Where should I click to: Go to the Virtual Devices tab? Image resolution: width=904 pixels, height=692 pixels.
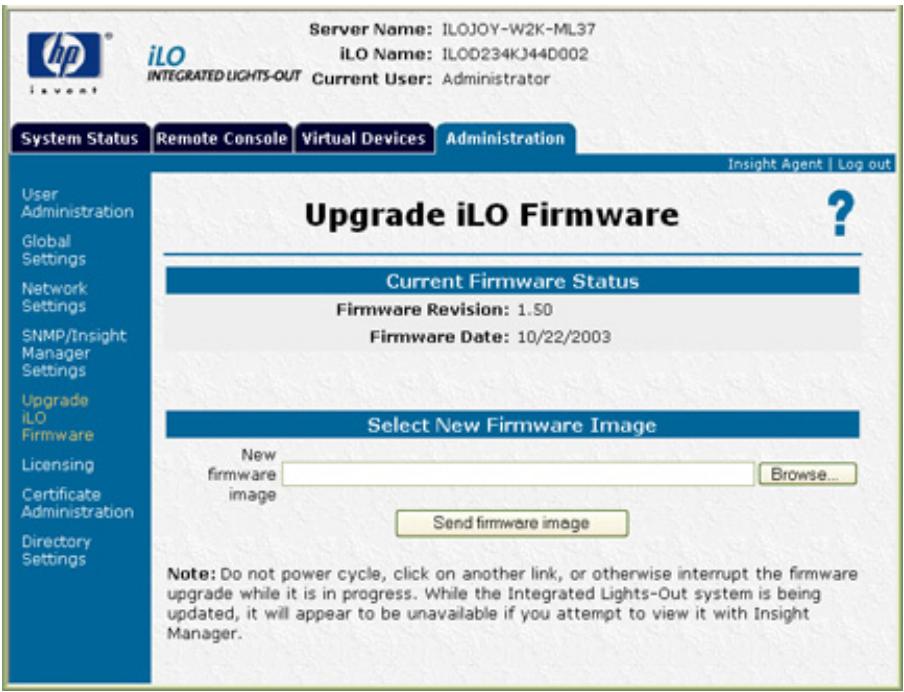[x=364, y=138]
